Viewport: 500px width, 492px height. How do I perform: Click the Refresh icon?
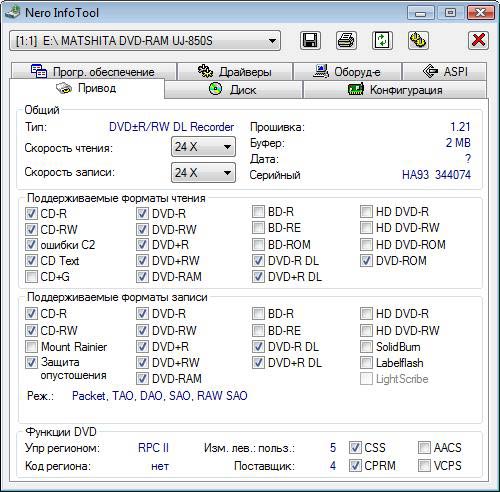pyautogui.click(x=382, y=41)
